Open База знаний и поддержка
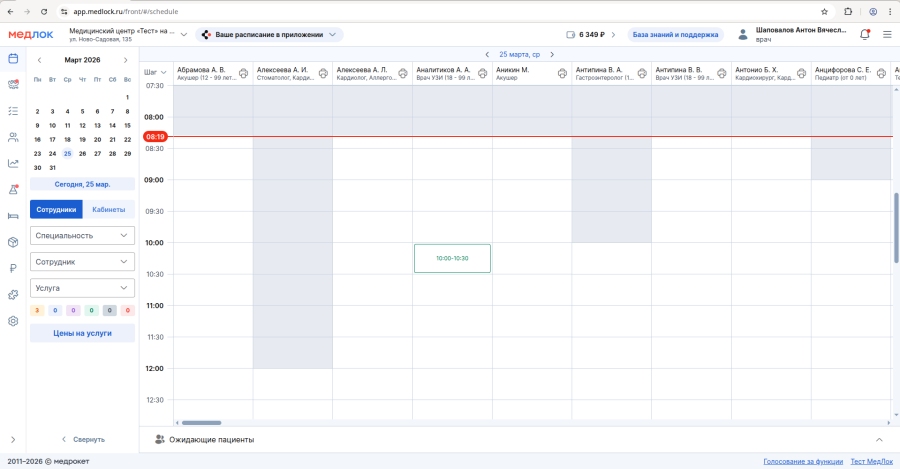This screenshot has width=900, height=469. pyautogui.click(x=675, y=34)
